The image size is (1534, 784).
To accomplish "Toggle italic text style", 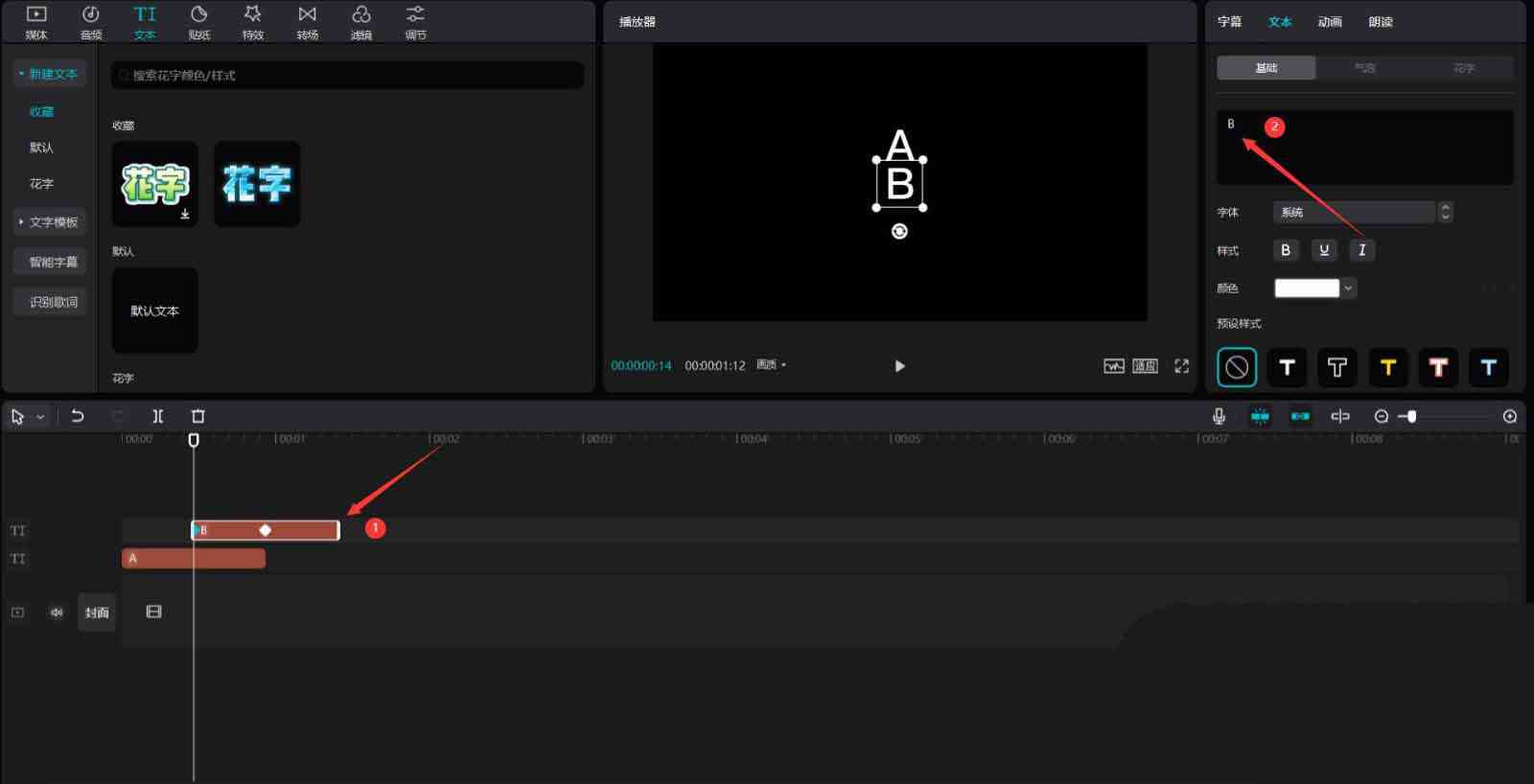I will [x=1362, y=250].
